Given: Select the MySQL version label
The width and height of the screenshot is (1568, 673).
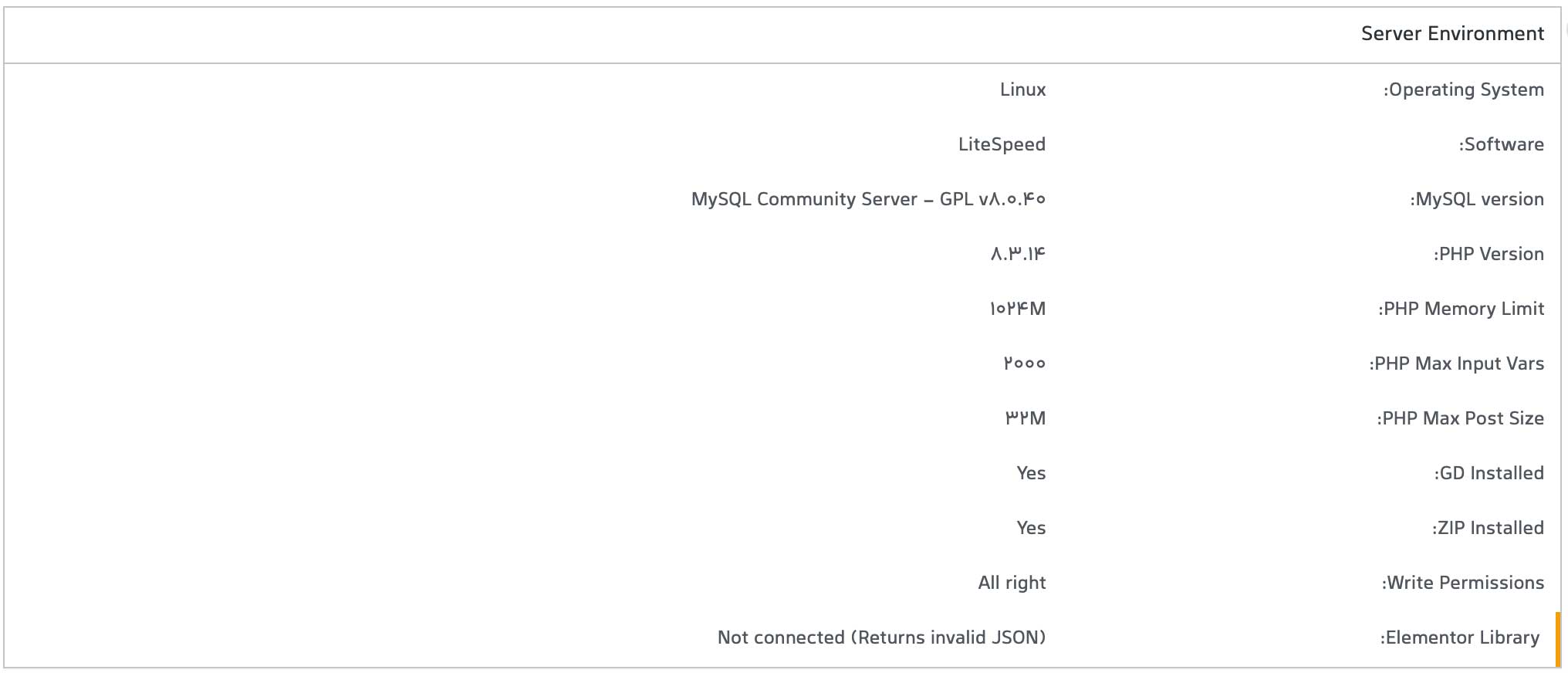Looking at the screenshot, I should [x=1477, y=200].
